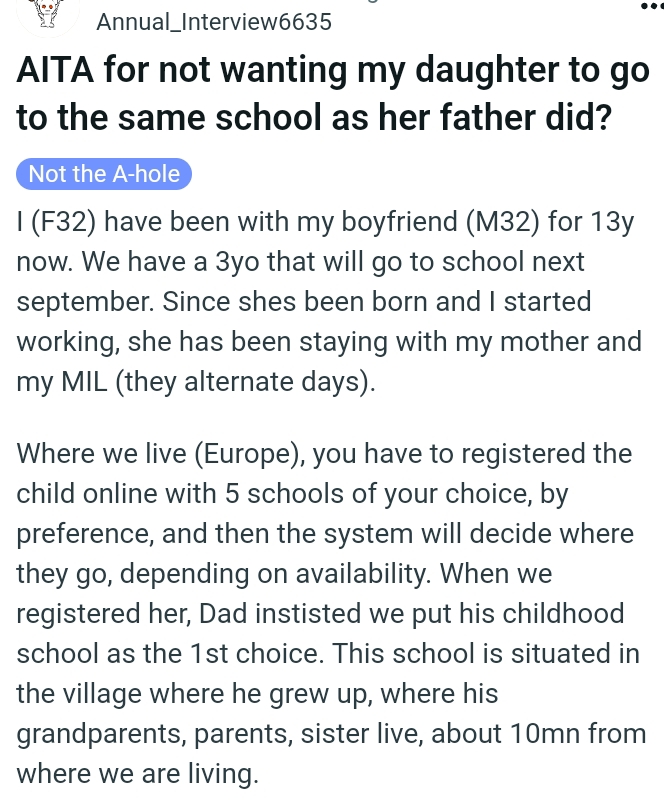Click the post headline tab area
The width and height of the screenshot is (664, 809).
coord(332,93)
